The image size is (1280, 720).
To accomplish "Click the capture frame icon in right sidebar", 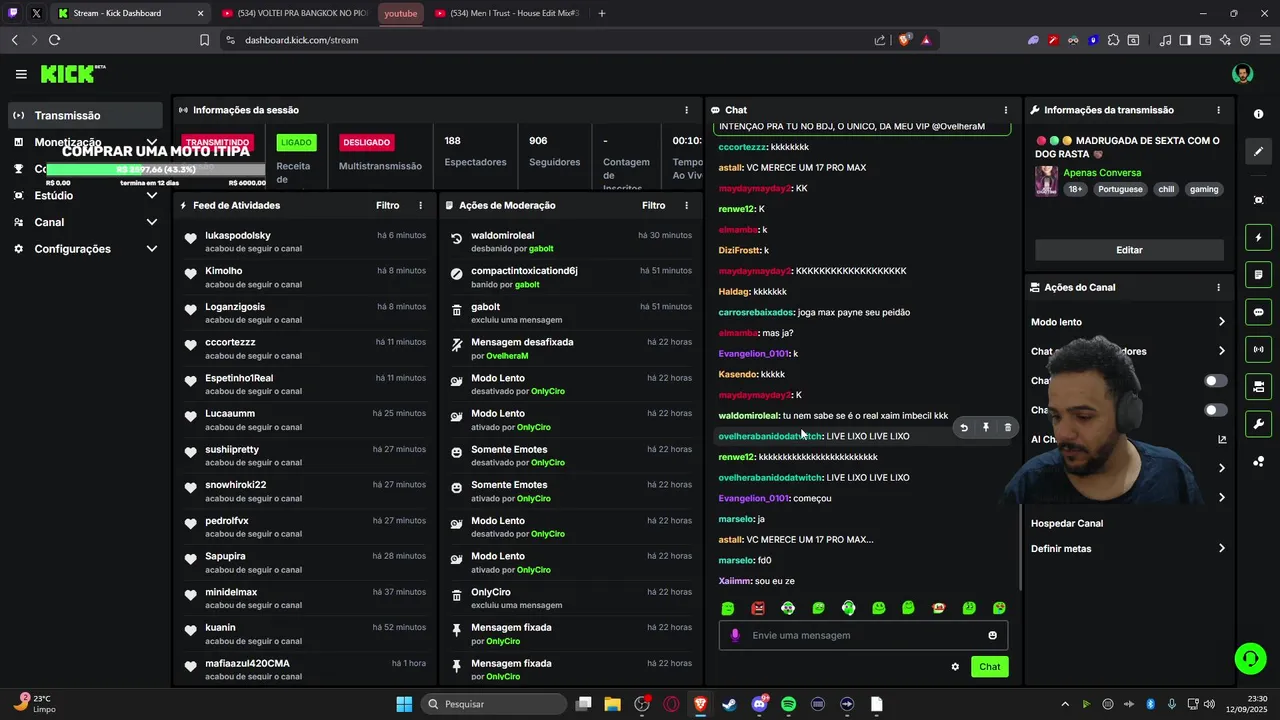I will coord(1258,200).
